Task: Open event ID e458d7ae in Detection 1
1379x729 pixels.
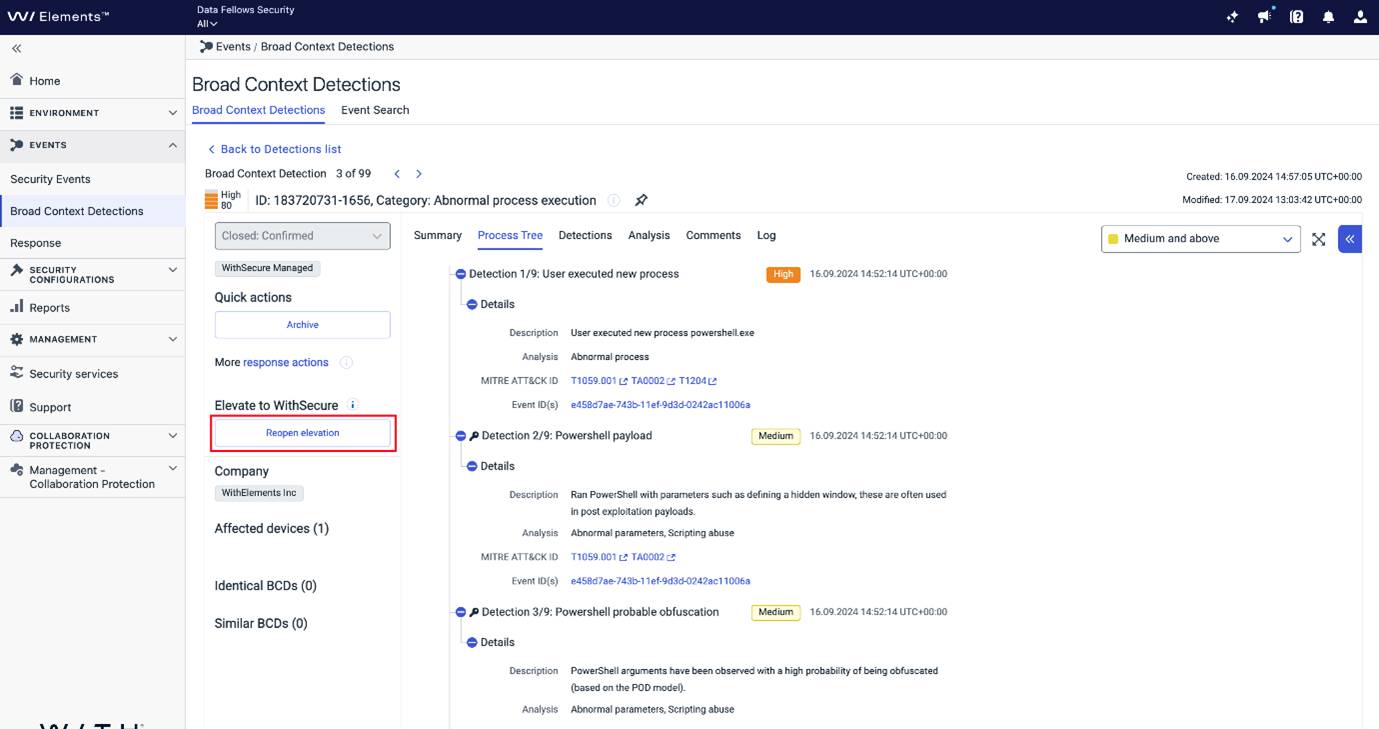Action: 660,405
